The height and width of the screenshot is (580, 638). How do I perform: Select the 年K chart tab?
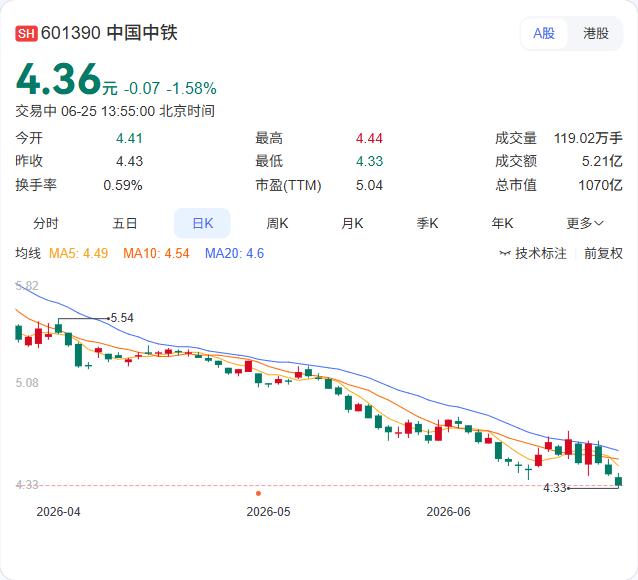click(502, 223)
